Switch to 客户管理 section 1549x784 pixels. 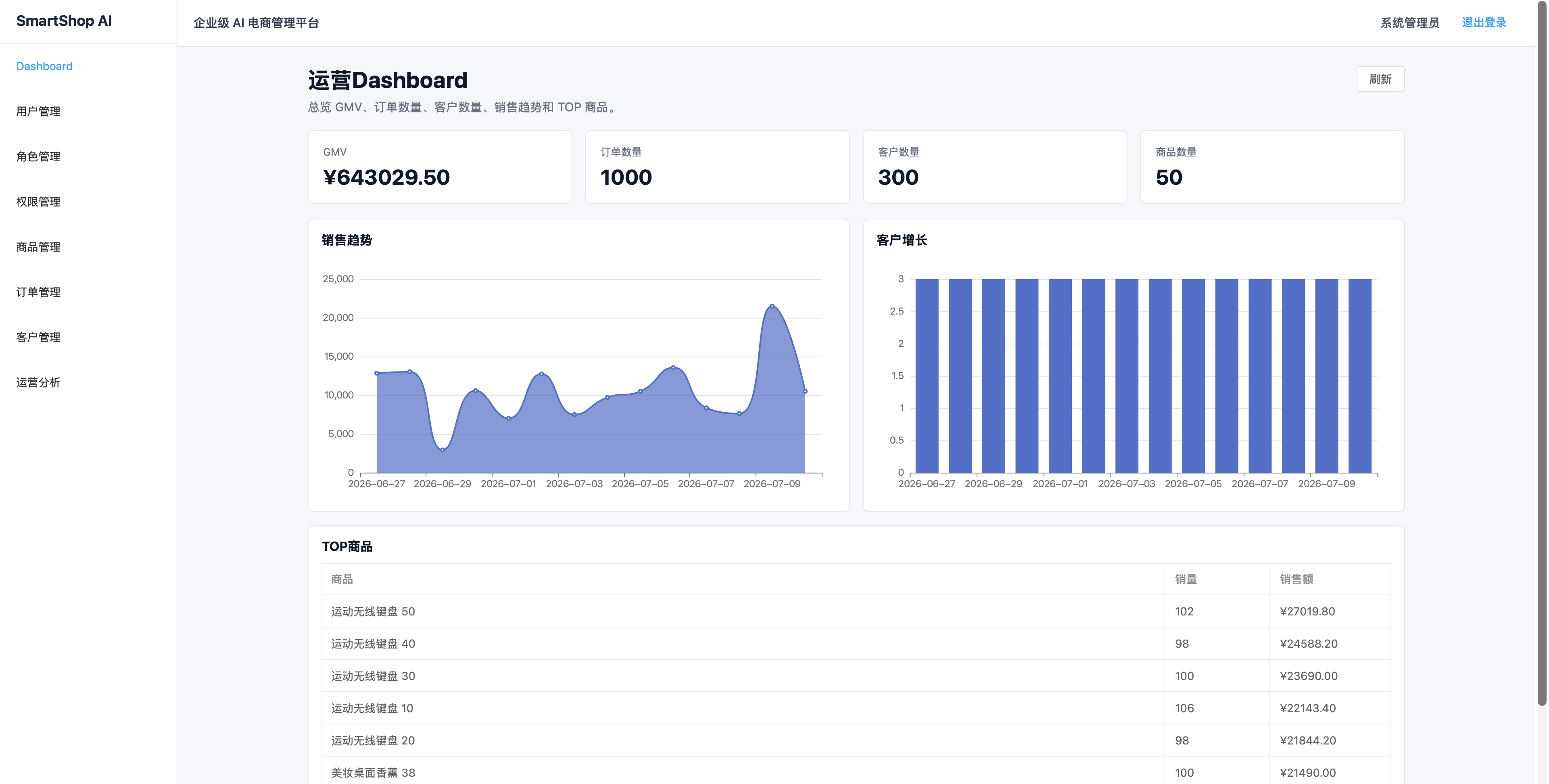tap(38, 337)
